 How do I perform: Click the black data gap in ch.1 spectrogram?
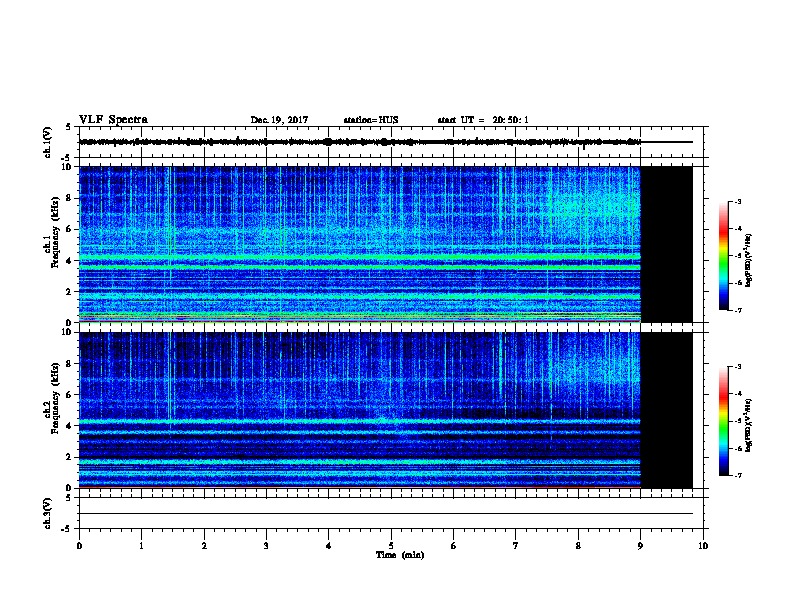pos(667,244)
